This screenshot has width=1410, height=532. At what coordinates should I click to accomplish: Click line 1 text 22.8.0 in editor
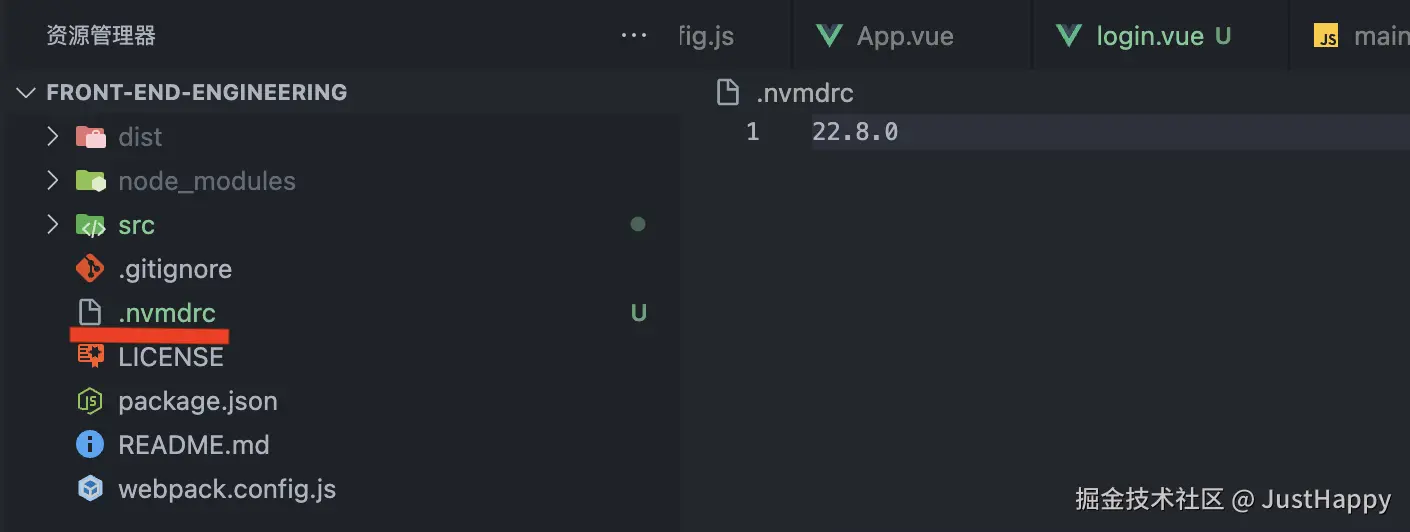tap(855, 131)
